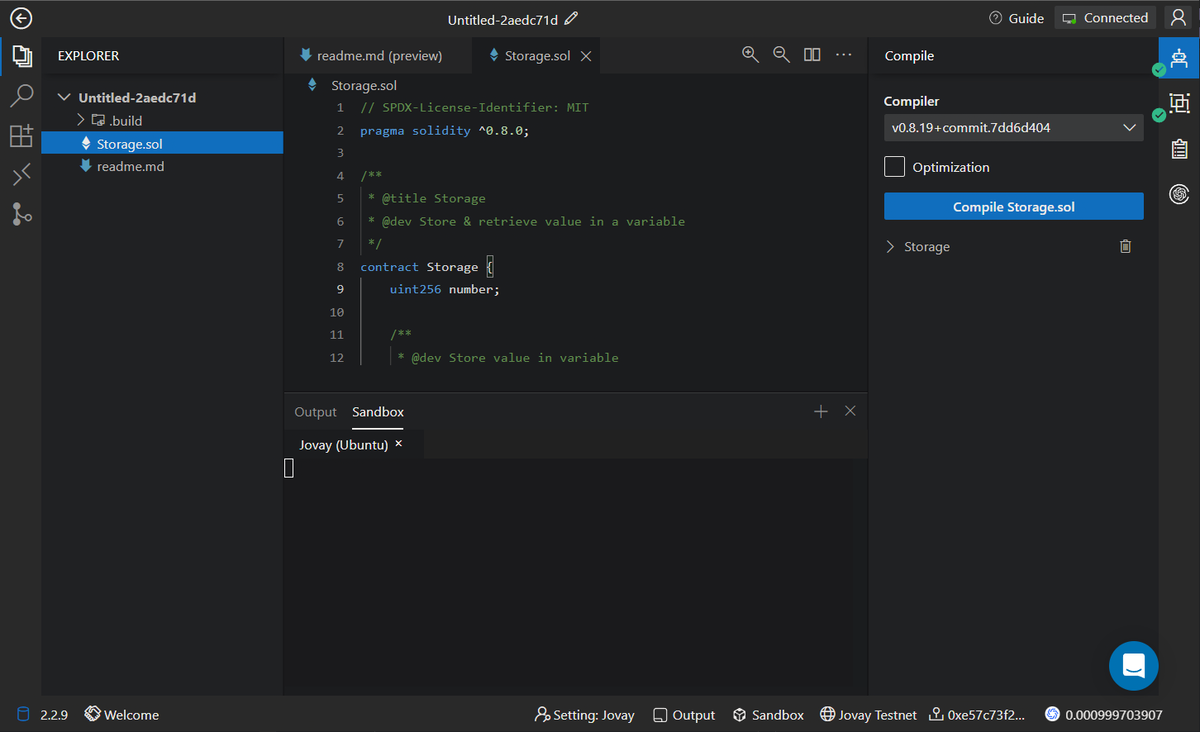Zoom in the editor view

(750, 55)
